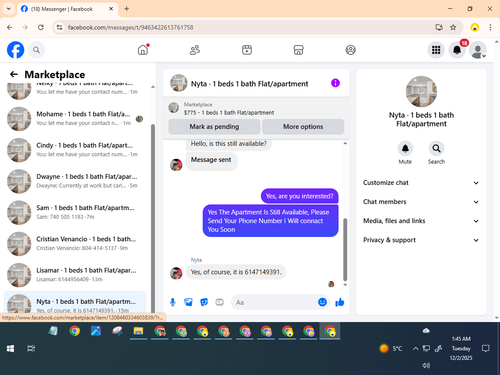The height and width of the screenshot is (375, 500).
Task: Click the message input field Aa
Action: (274, 302)
